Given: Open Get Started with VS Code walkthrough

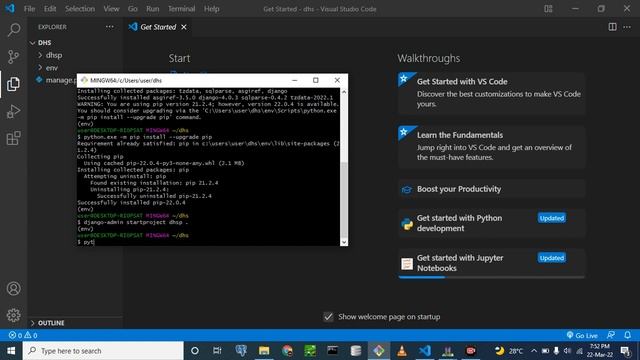Looking at the screenshot, I should pos(491,93).
